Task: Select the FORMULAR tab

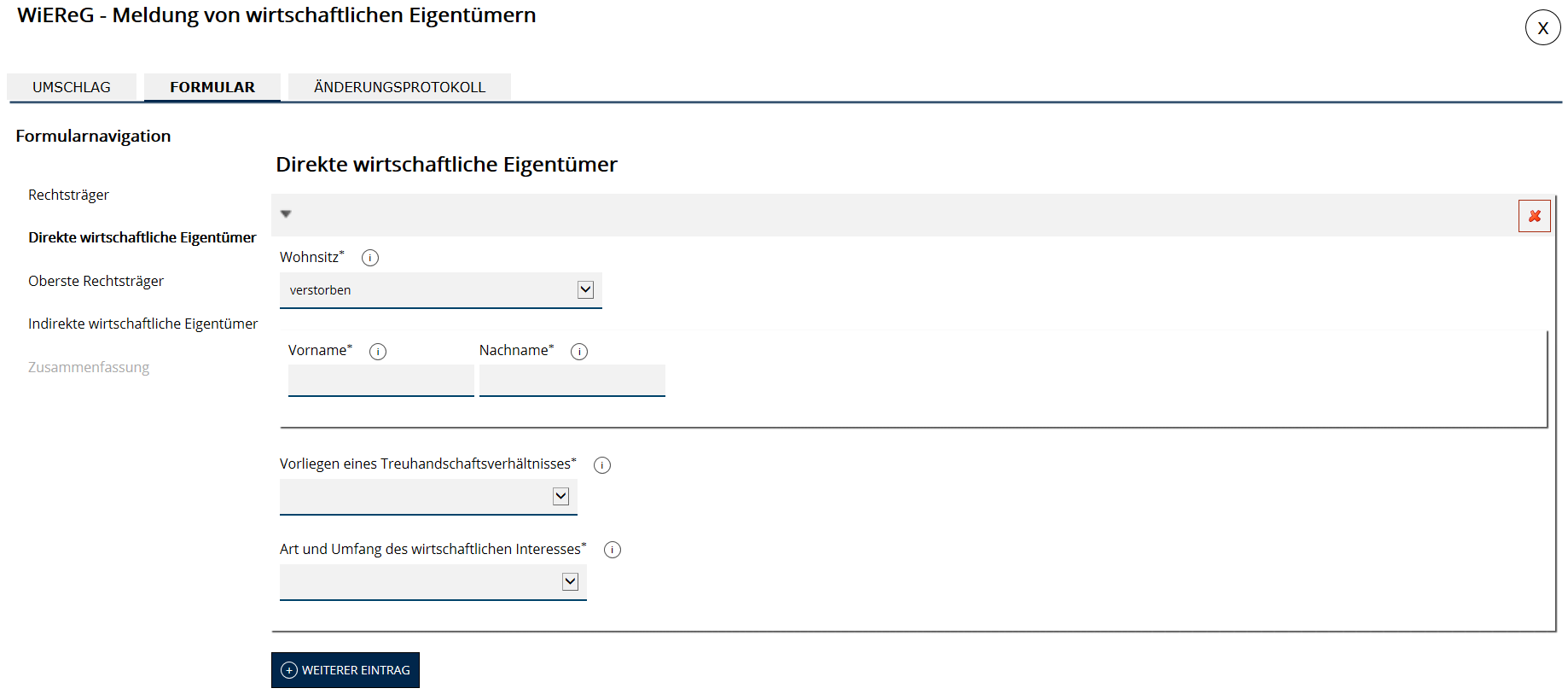Action: tap(212, 87)
